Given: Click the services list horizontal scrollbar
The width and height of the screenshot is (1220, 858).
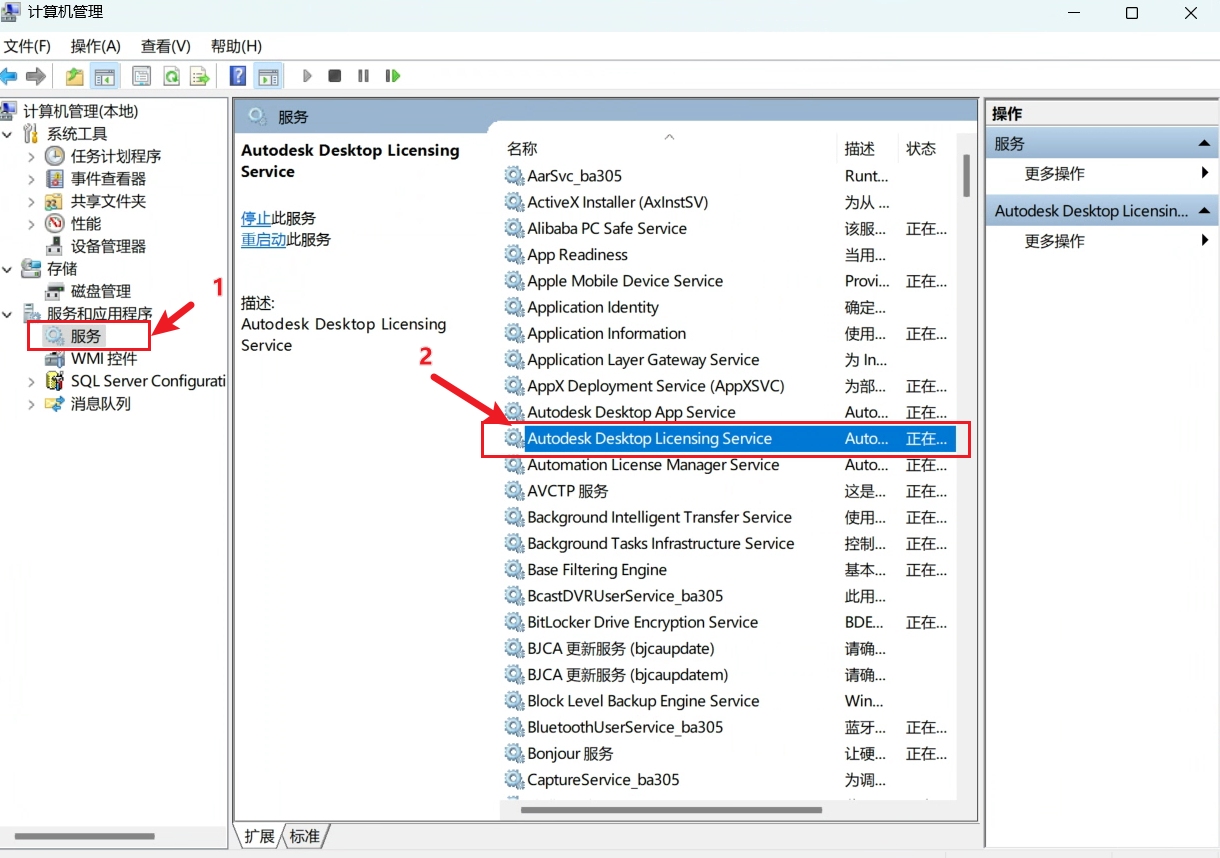Looking at the screenshot, I should tap(671, 810).
